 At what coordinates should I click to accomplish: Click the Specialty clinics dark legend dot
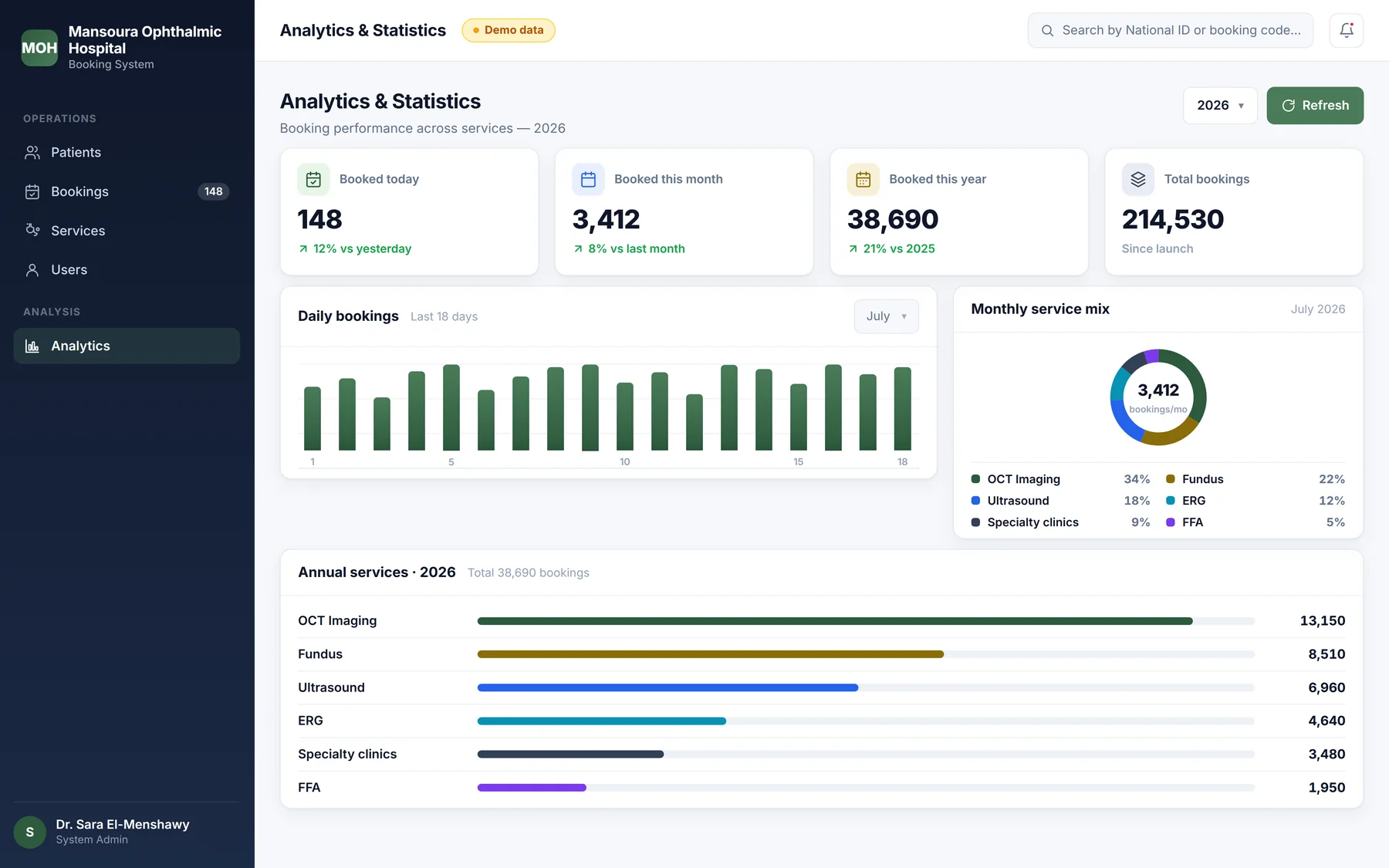pos(975,522)
